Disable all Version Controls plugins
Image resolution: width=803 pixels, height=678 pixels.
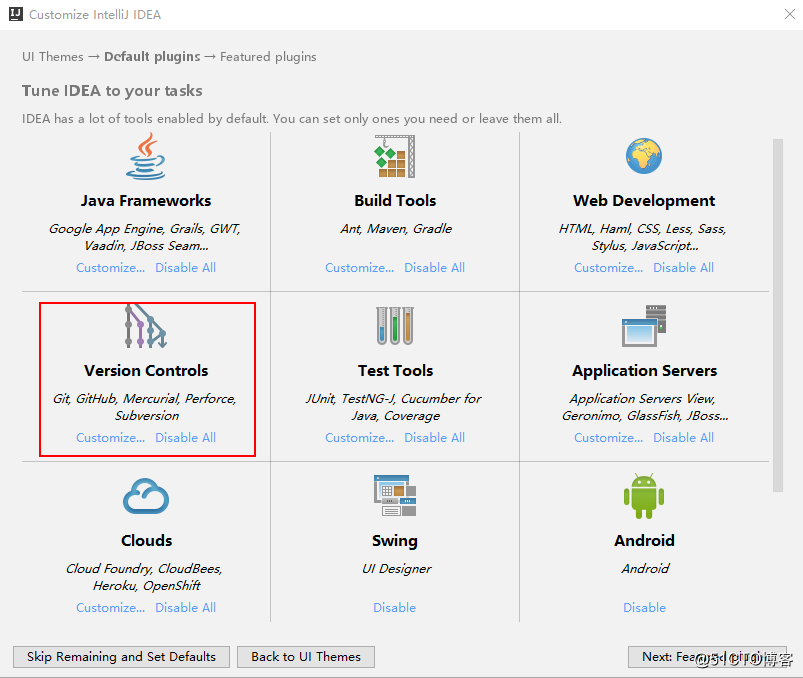tap(185, 438)
